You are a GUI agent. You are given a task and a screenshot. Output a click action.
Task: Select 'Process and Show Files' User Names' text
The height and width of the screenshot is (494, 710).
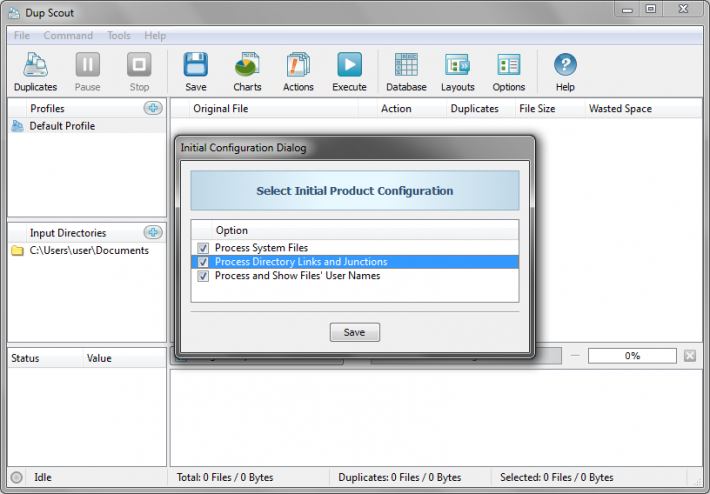297,276
